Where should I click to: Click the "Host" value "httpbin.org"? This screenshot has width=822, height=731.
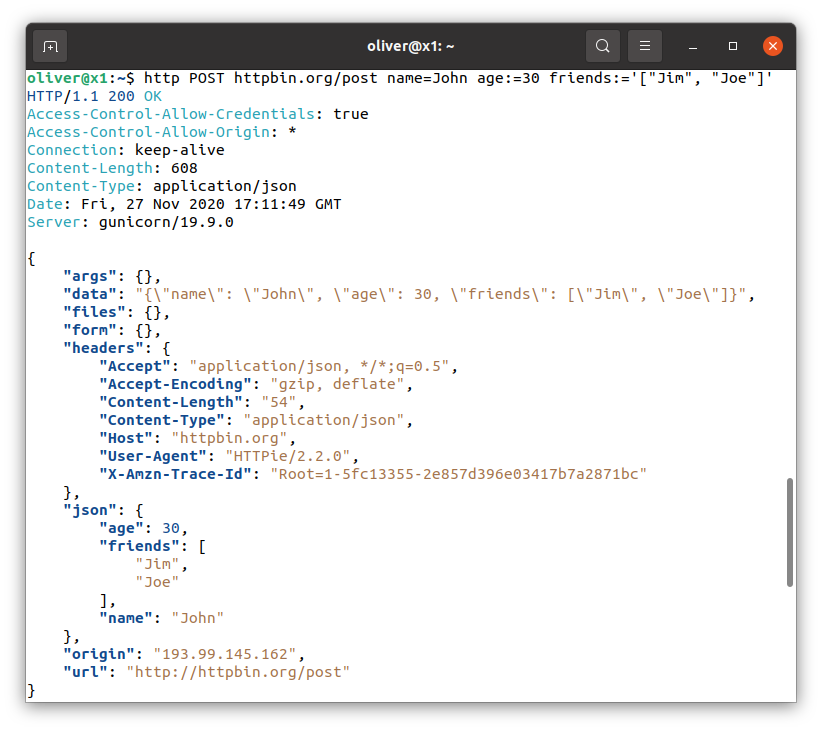coord(229,438)
